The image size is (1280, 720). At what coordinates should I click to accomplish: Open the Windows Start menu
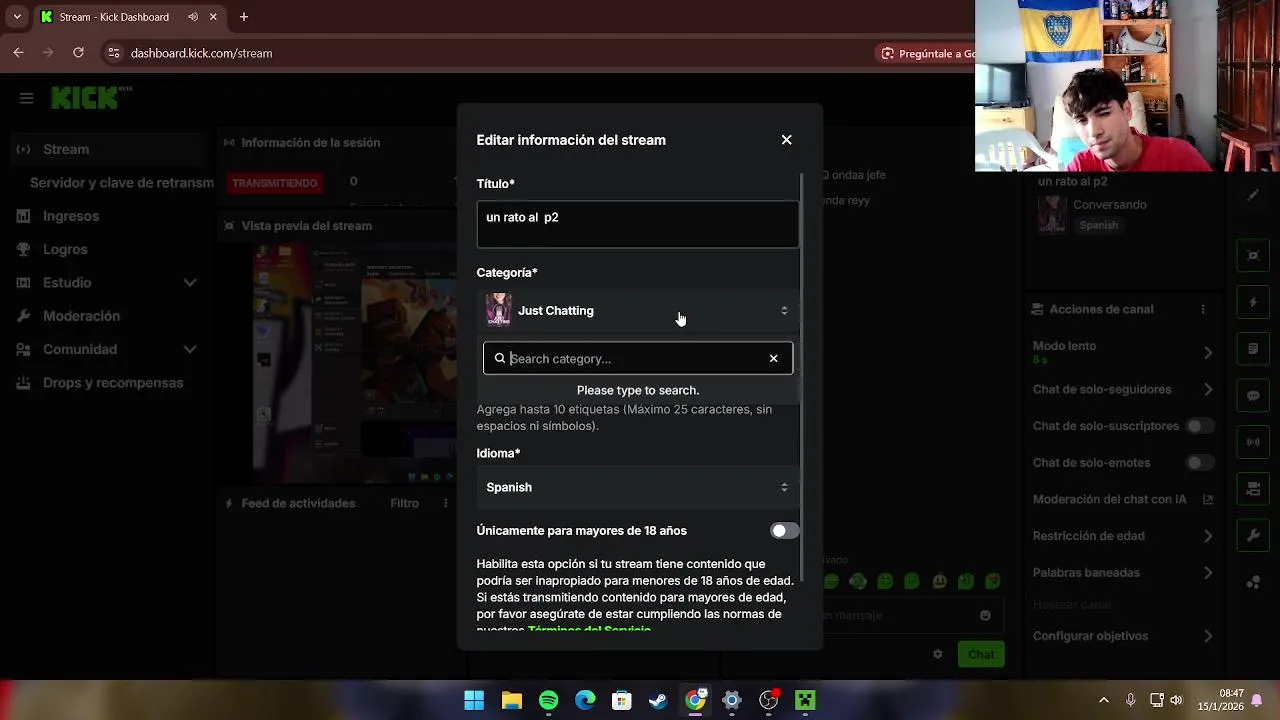[x=474, y=701]
